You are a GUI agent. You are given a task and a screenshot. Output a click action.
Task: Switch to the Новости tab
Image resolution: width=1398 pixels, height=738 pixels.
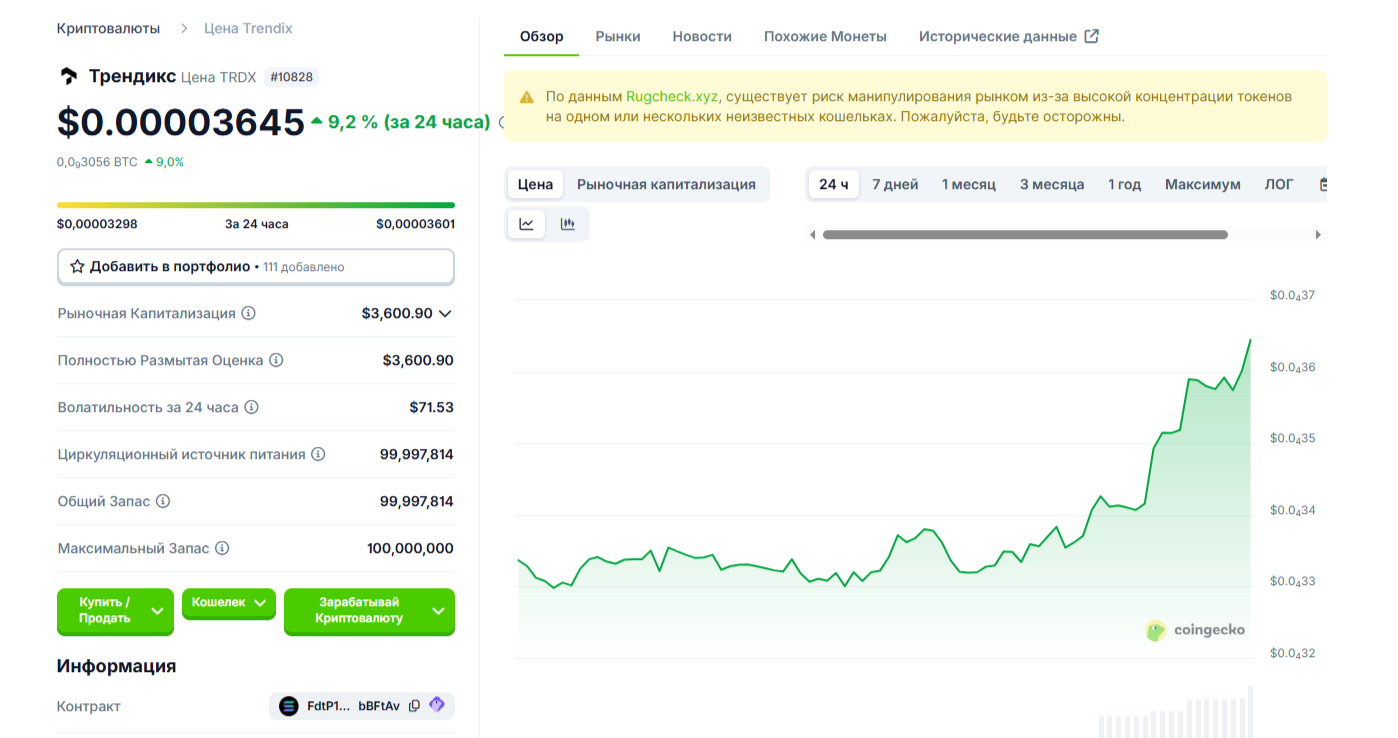[702, 36]
